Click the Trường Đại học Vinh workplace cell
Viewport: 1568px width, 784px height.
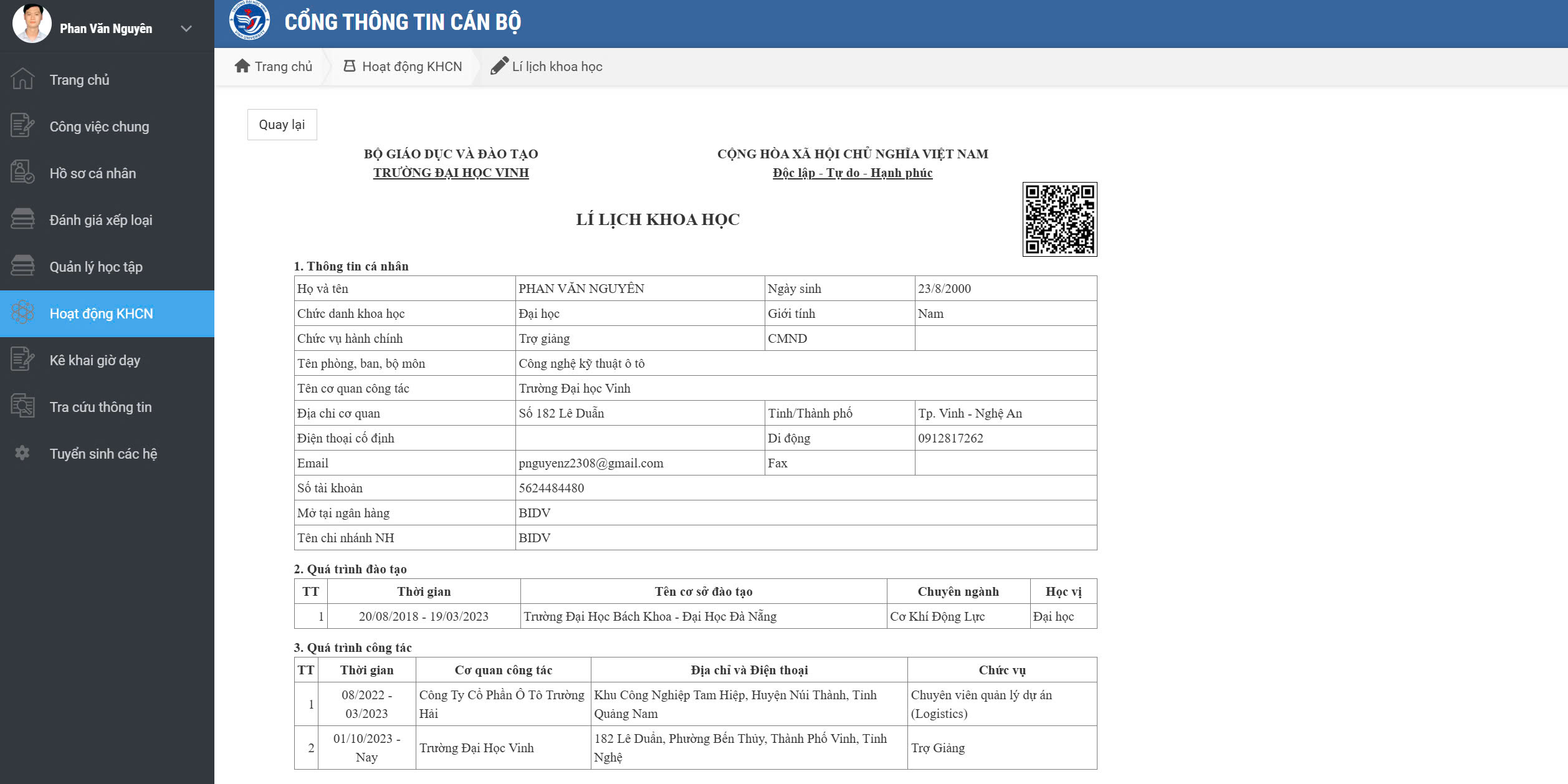tap(806, 388)
